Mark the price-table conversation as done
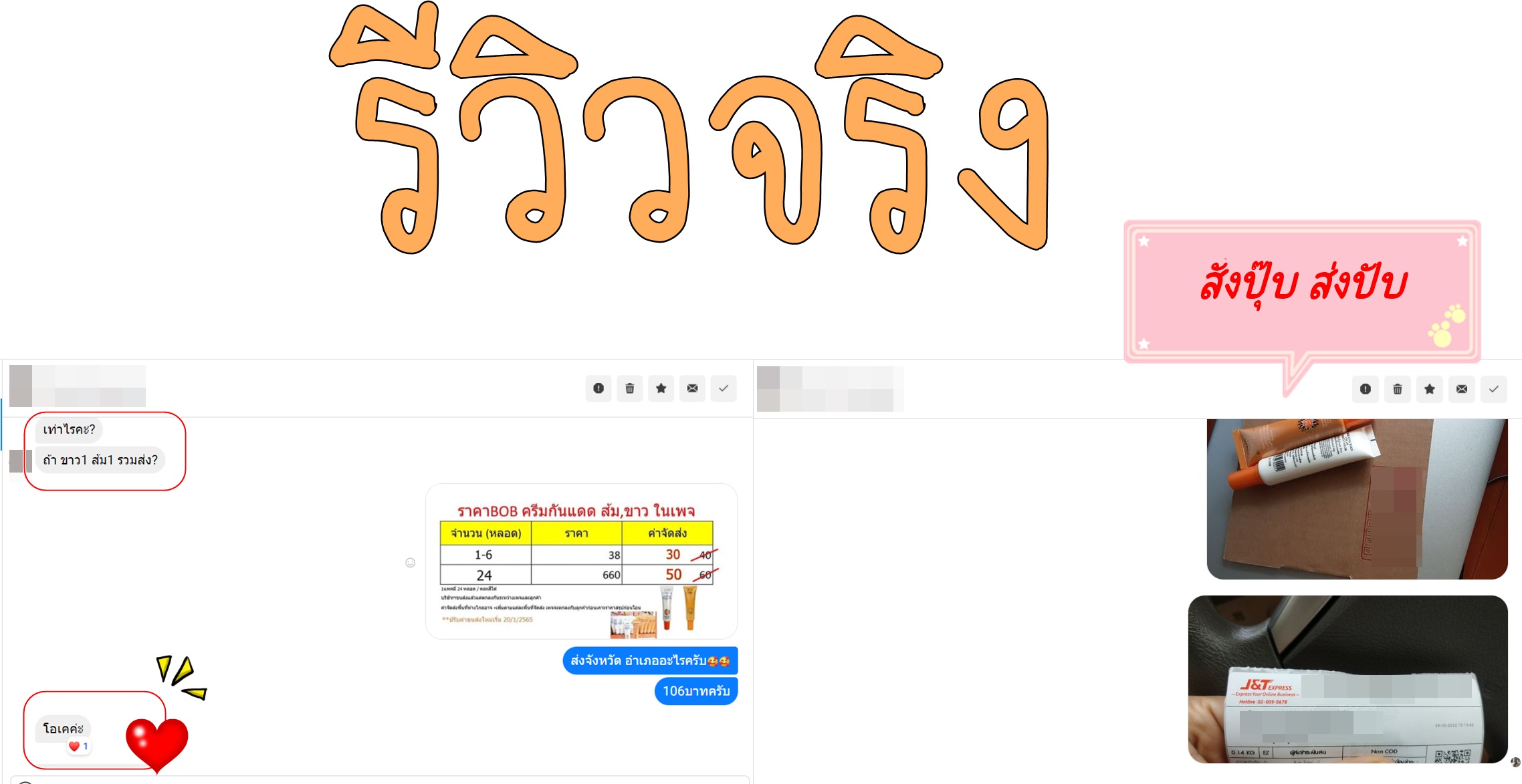This screenshot has width=1522, height=784. coord(724,388)
